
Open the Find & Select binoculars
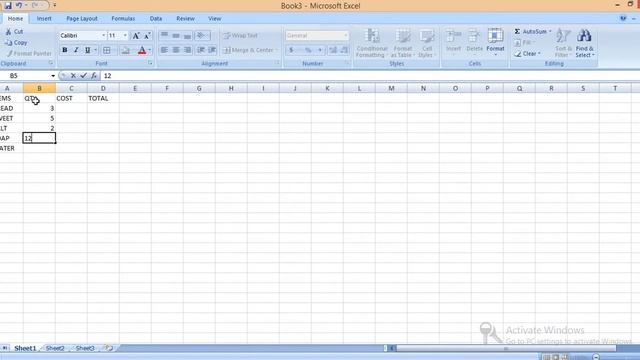584,43
